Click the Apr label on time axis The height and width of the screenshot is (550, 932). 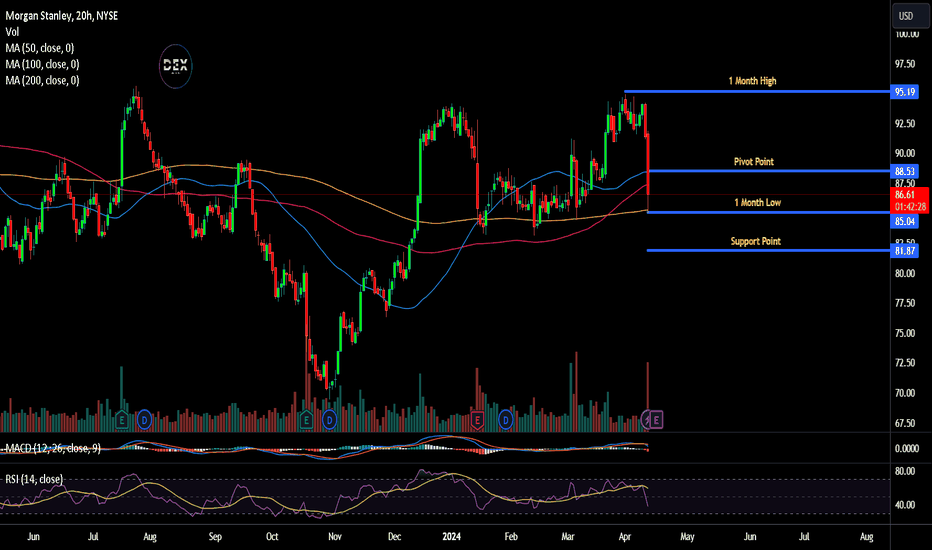[x=624, y=536]
